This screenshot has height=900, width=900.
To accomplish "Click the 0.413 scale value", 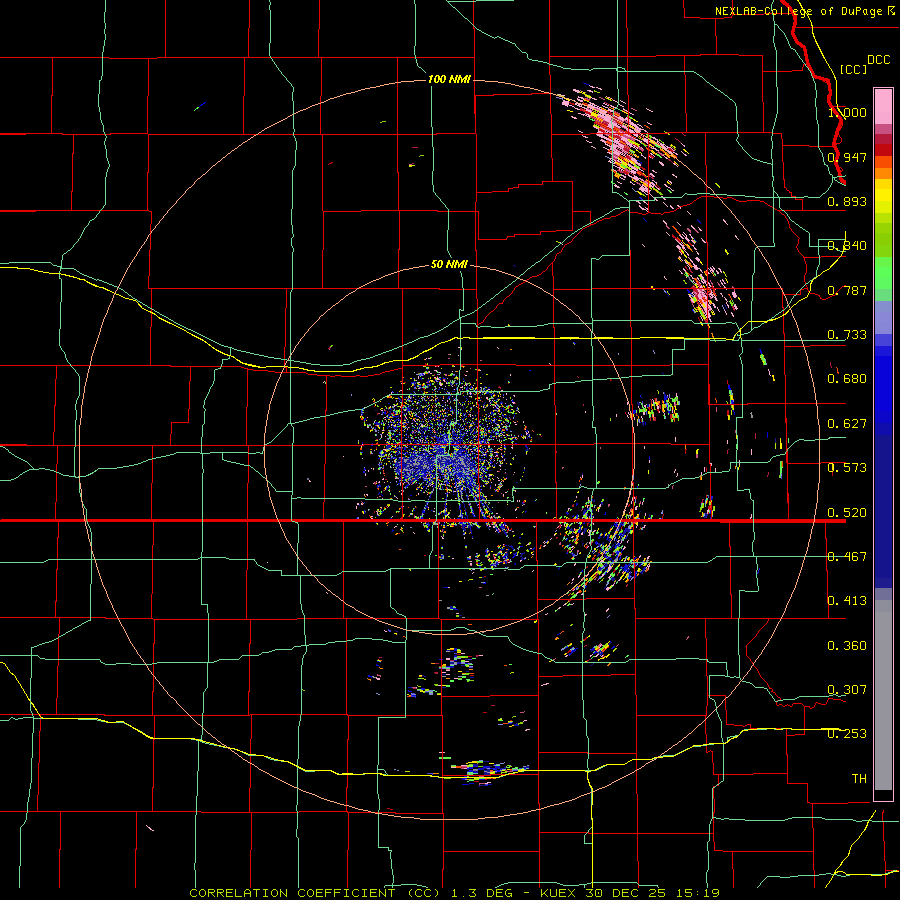I will [847, 601].
